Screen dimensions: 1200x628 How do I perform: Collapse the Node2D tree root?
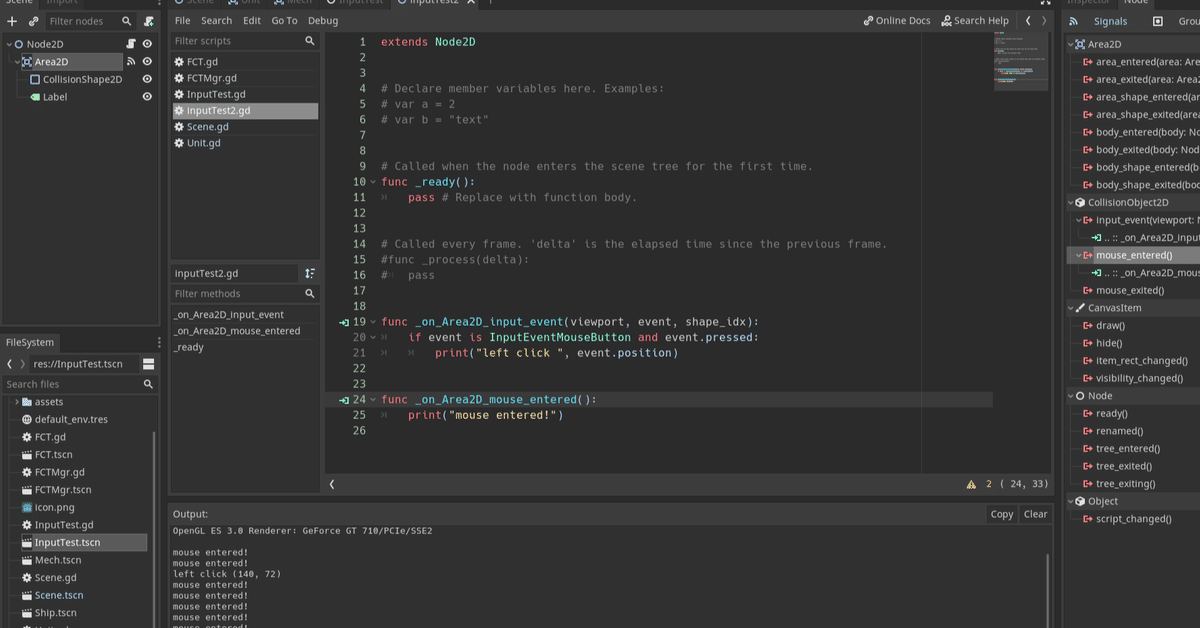[x=9, y=44]
